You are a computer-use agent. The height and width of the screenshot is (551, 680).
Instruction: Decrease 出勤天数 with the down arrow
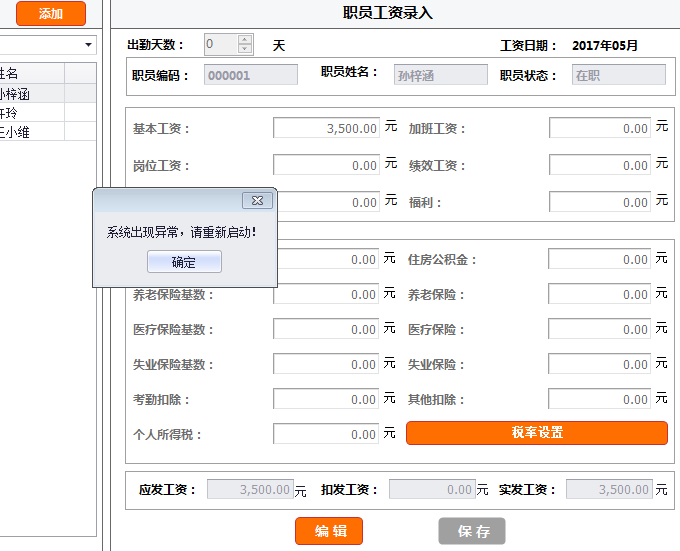click(245, 49)
